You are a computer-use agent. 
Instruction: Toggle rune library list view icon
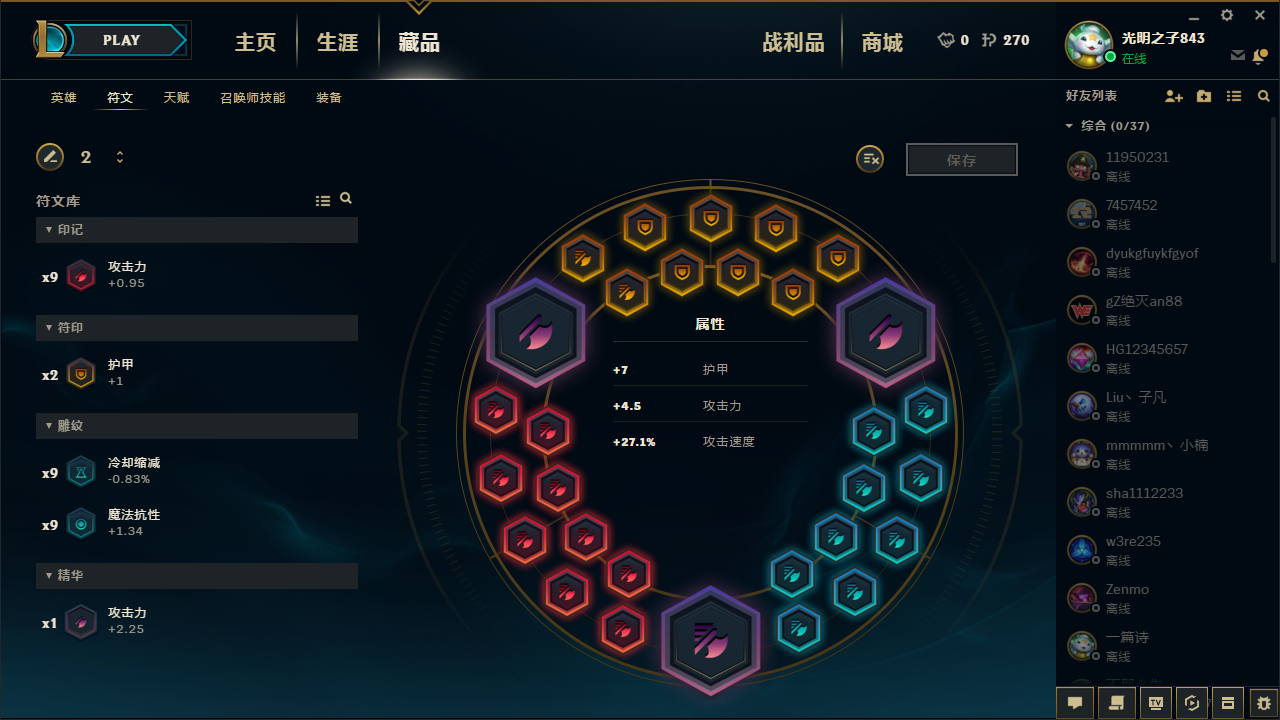tap(323, 201)
